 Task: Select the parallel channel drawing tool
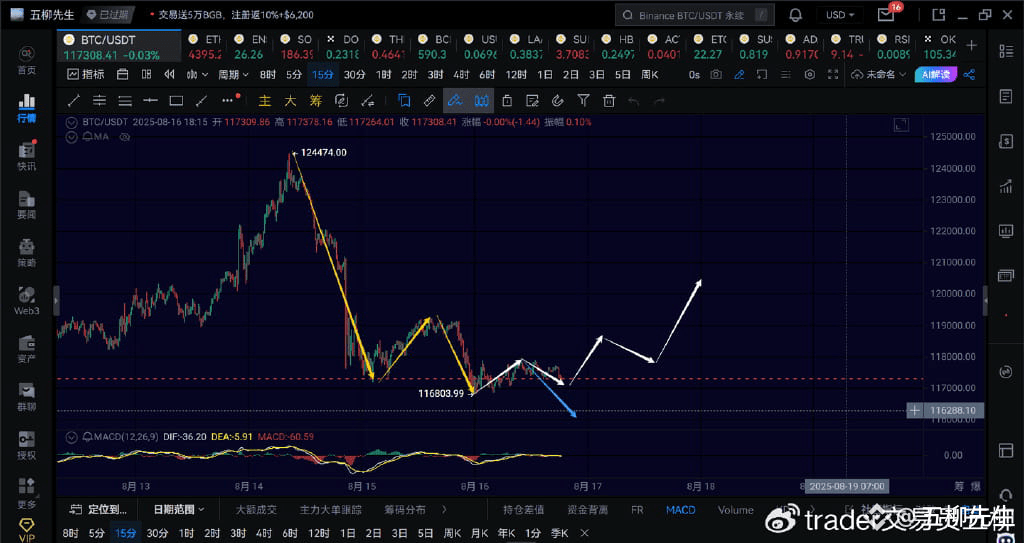tap(99, 101)
